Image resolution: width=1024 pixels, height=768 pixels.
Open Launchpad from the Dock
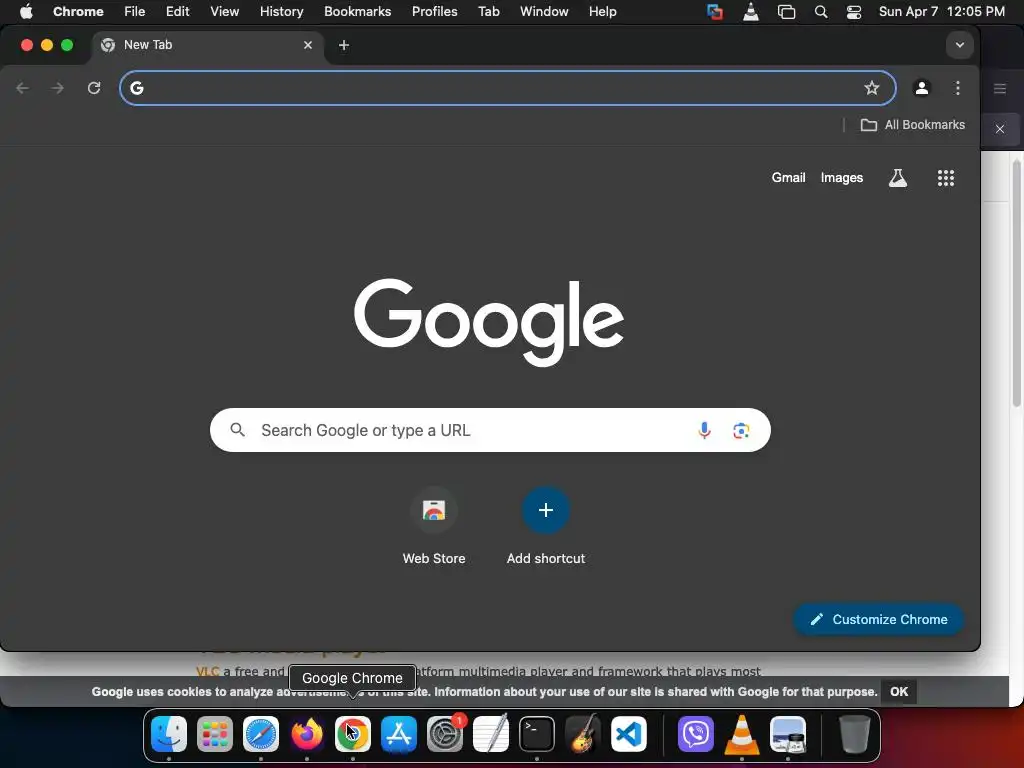215,734
